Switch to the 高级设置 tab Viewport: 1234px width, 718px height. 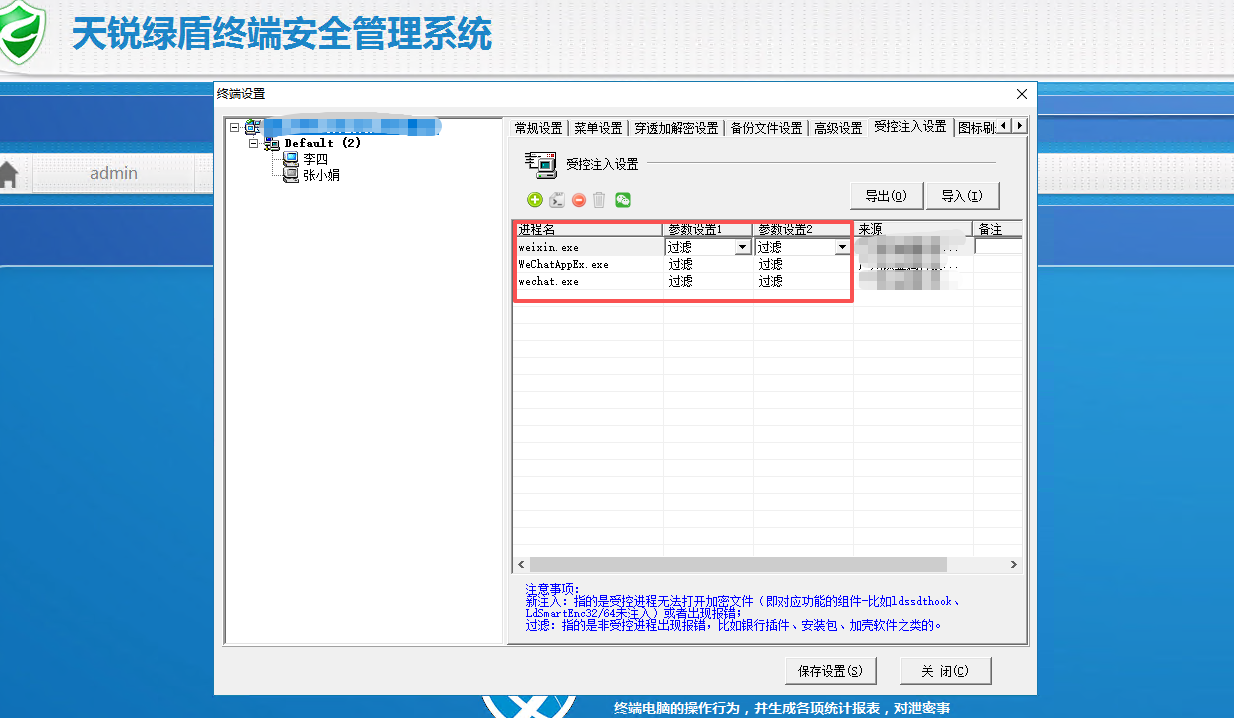pos(838,128)
